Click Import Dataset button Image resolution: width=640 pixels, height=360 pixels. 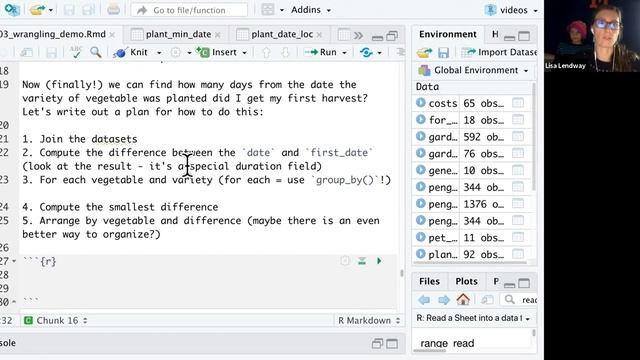click(499, 52)
